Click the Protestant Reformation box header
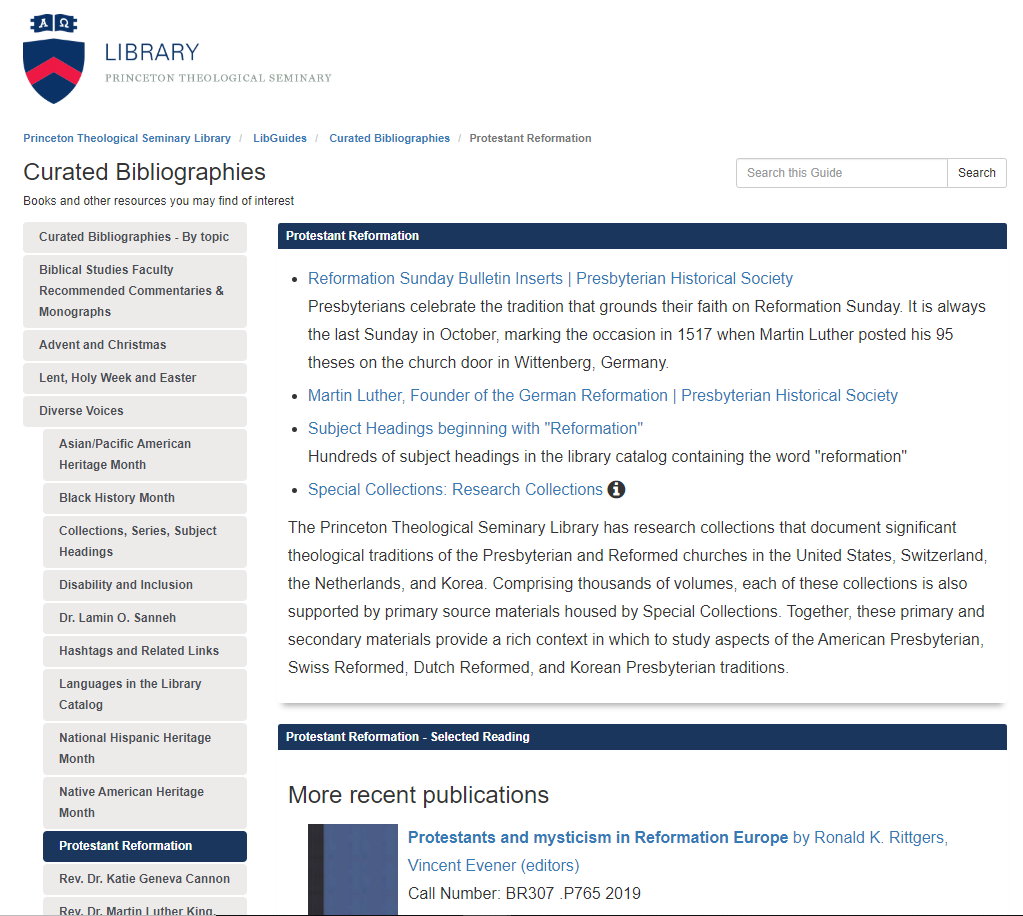Screen dimensions: 1023x916 (642, 236)
